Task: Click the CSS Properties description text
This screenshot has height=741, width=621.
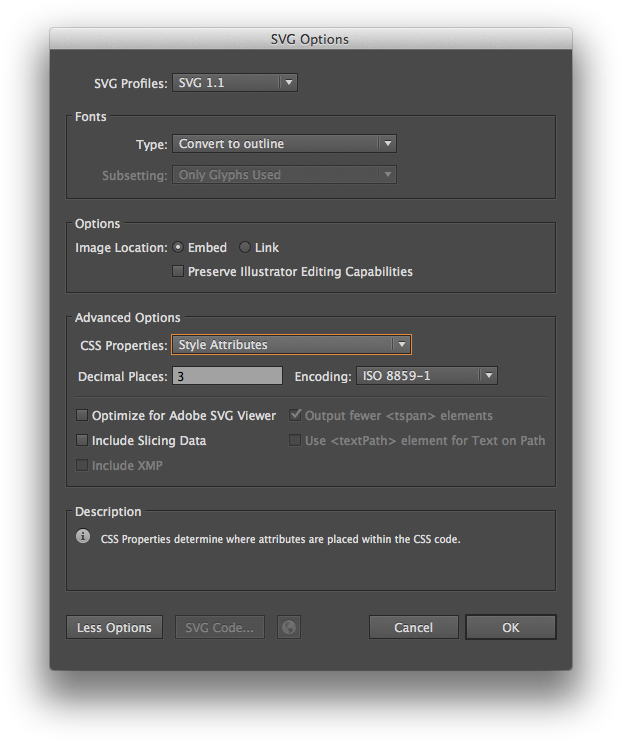Action: point(280,539)
